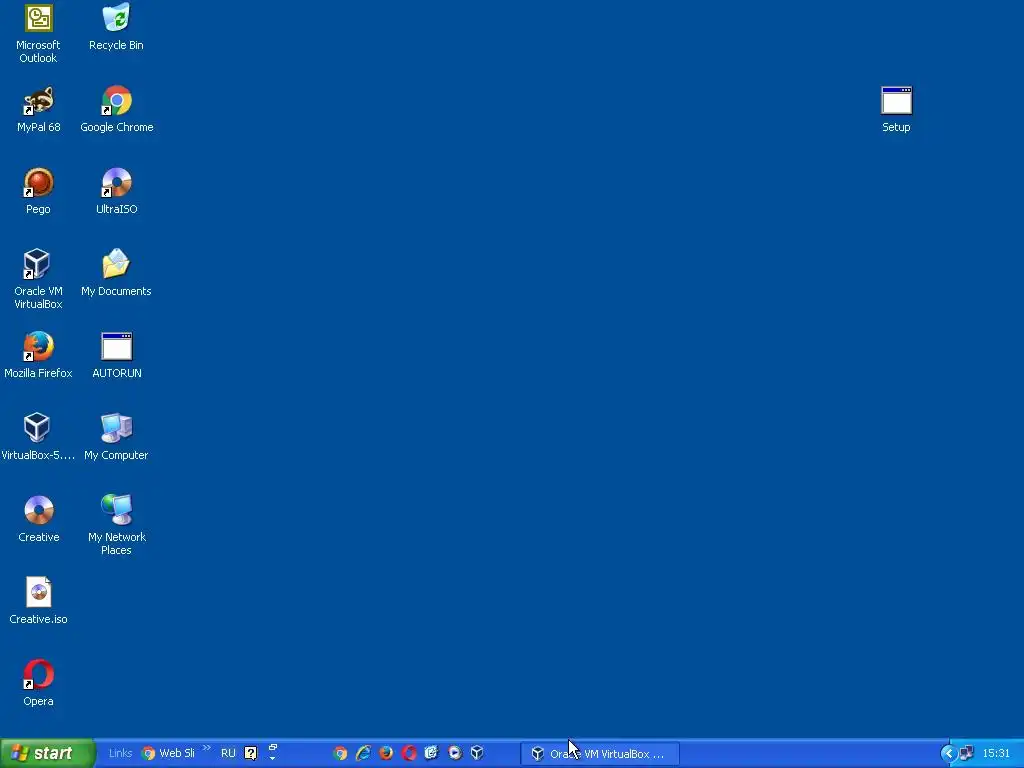The width and height of the screenshot is (1024, 768).
Task: Launch Outlook Express from Quick Launch bar
Action: coord(432,753)
